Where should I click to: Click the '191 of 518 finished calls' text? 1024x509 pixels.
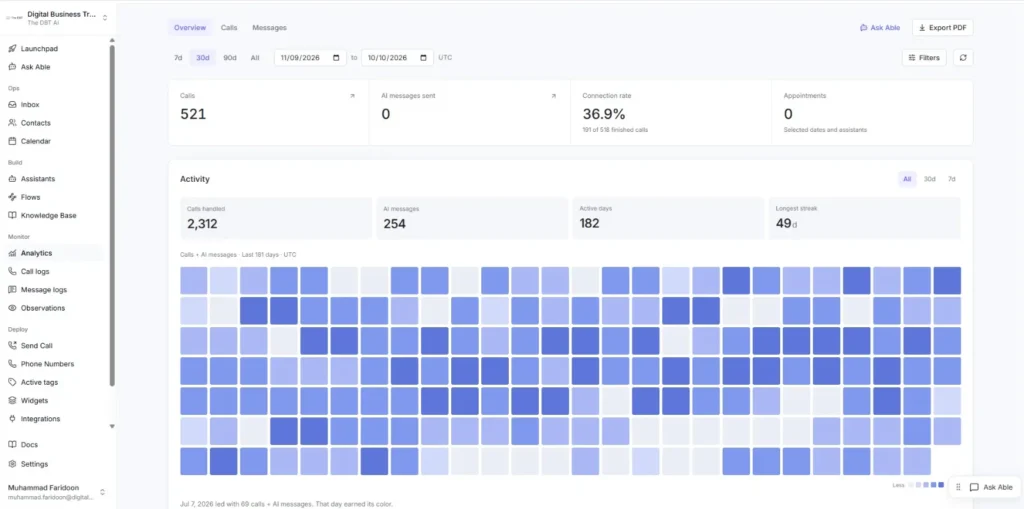coord(615,130)
